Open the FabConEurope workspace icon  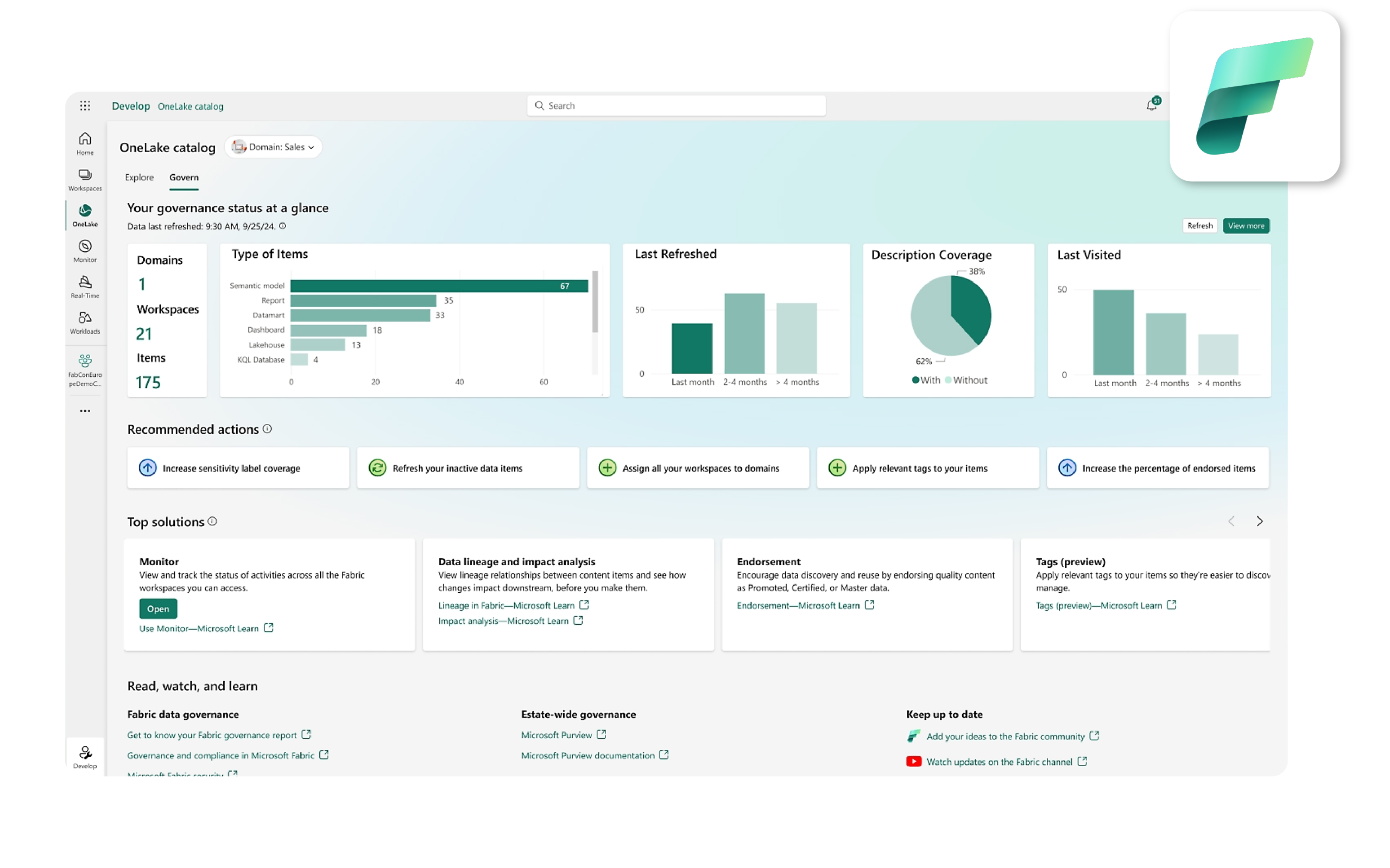pos(85,369)
